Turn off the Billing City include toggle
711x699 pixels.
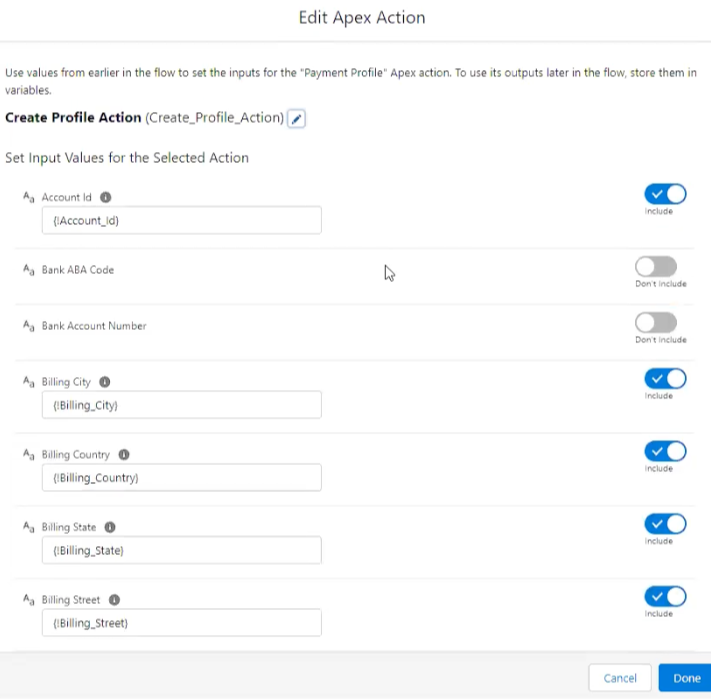click(665, 378)
